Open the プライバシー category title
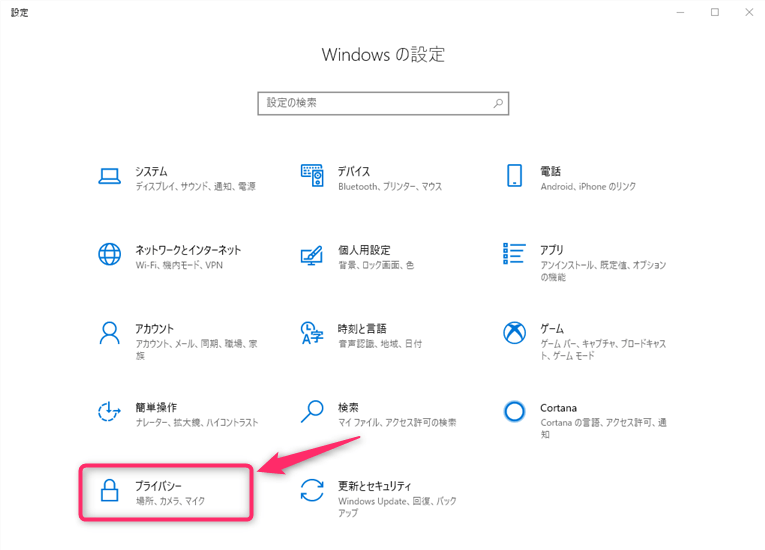This screenshot has height=550, width=765. pyautogui.click(x=158, y=486)
